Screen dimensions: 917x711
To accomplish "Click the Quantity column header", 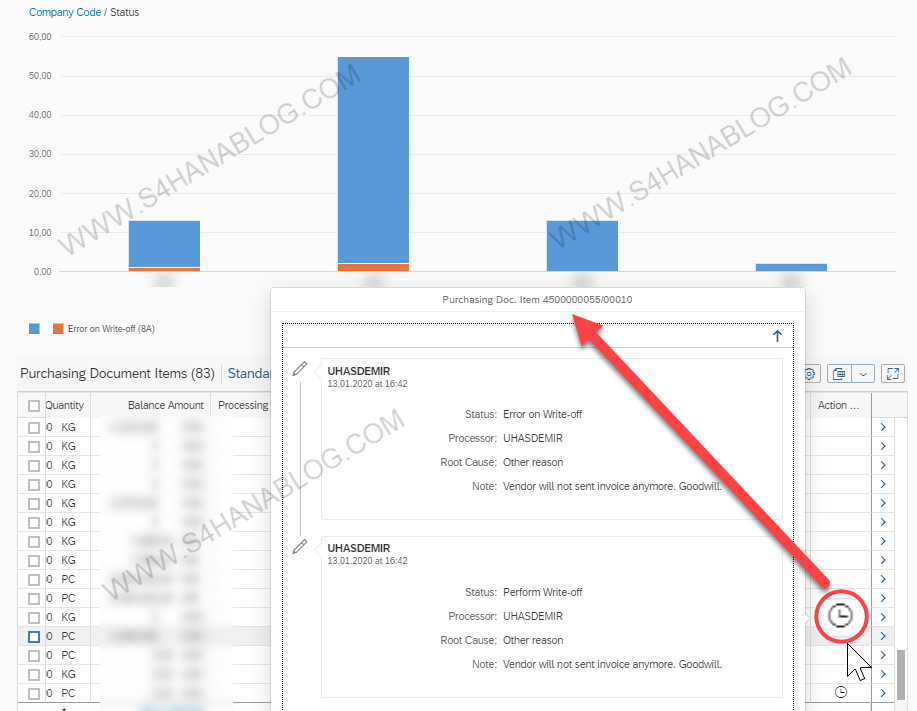I will (x=65, y=405).
